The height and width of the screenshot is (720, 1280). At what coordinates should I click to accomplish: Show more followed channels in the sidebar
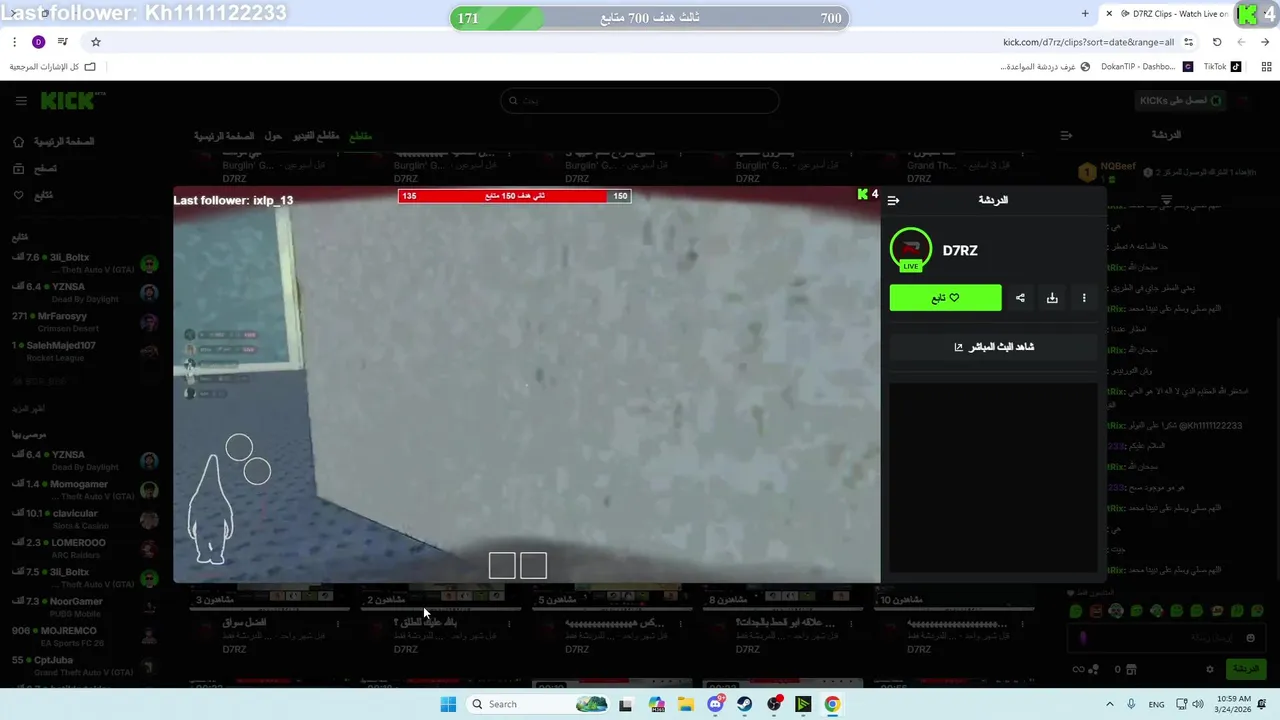point(28,409)
